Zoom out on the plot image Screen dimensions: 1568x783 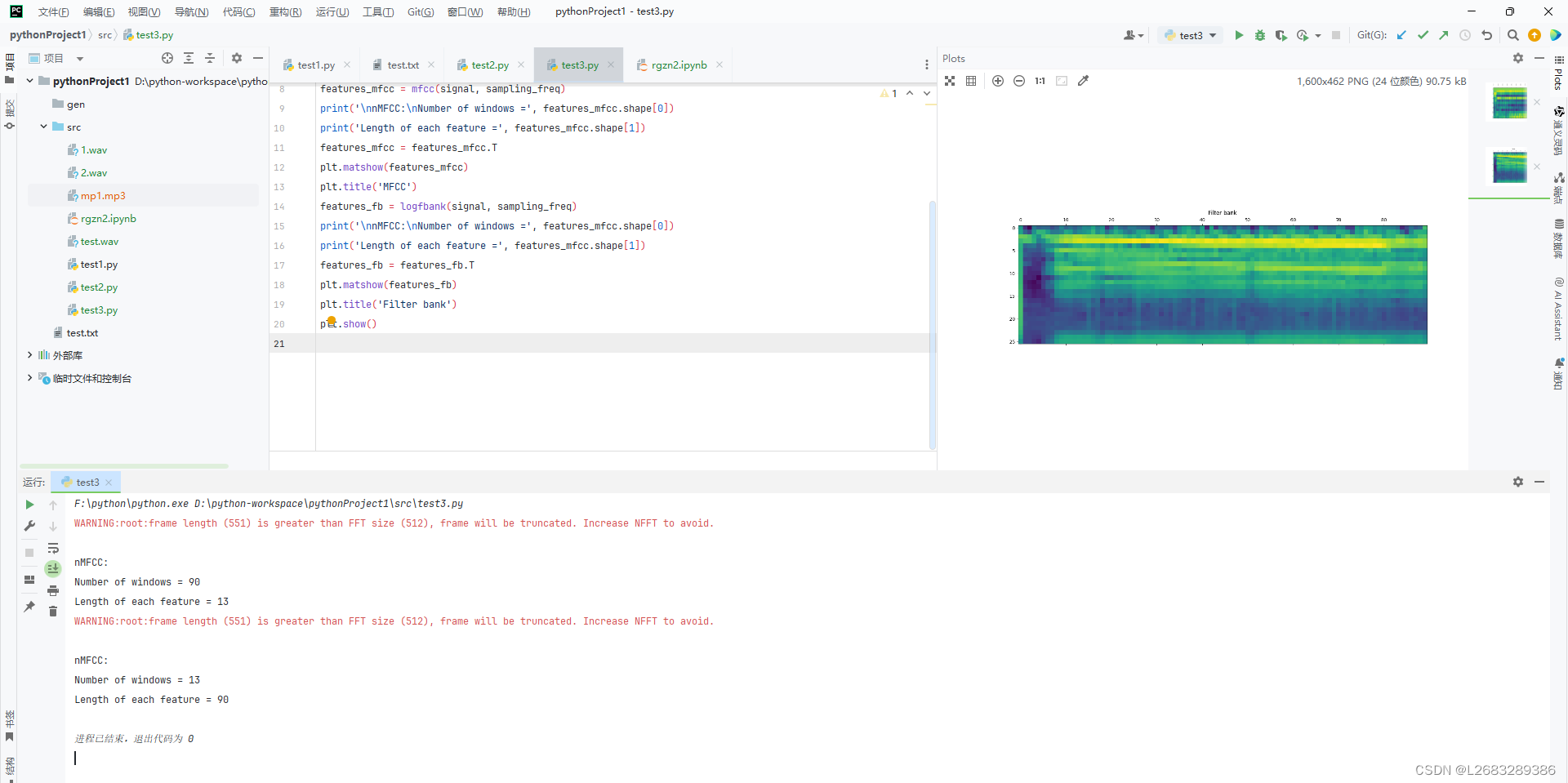pos(1019,81)
